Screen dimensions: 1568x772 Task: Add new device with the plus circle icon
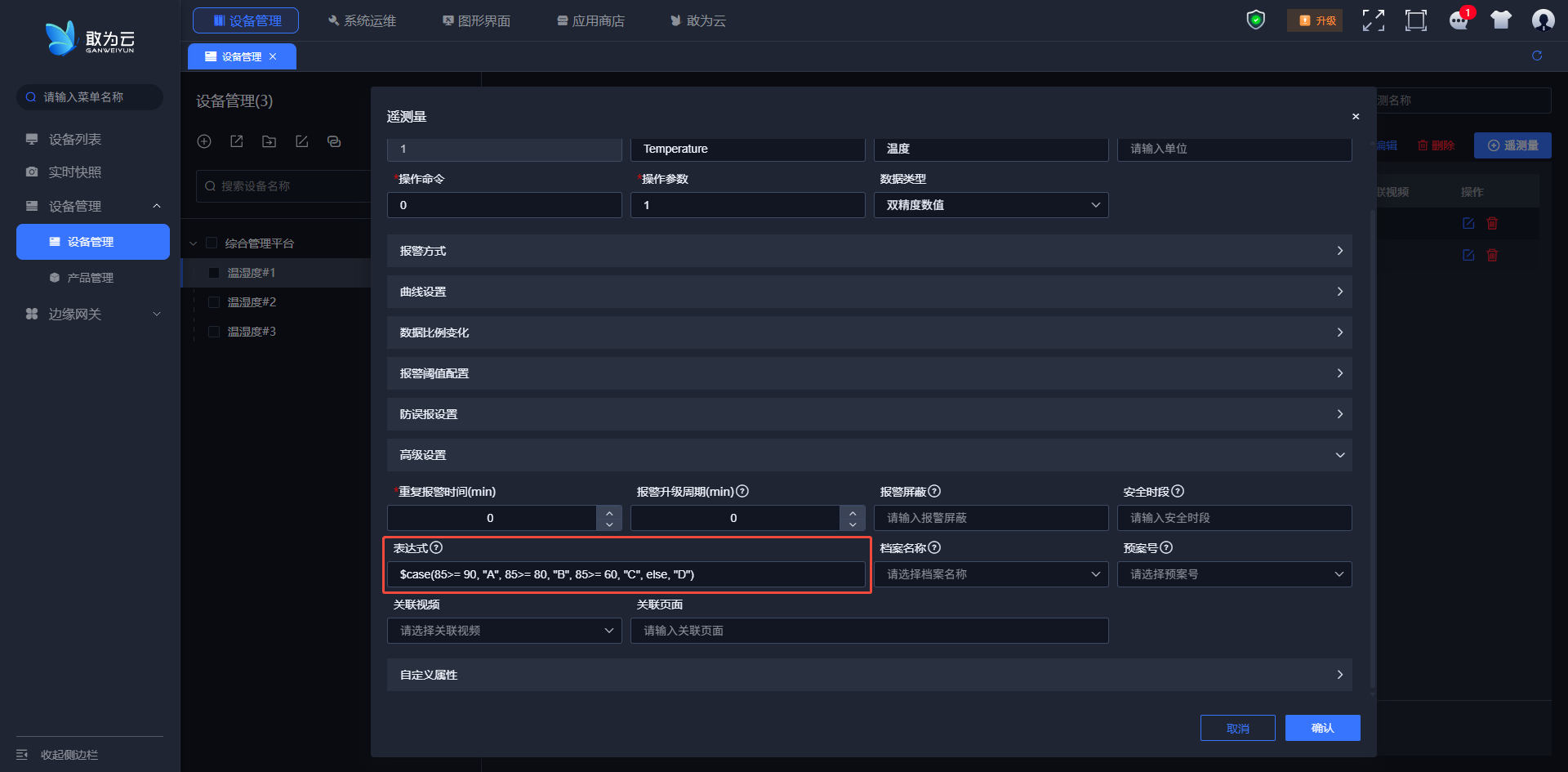click(x=204, y=141)
